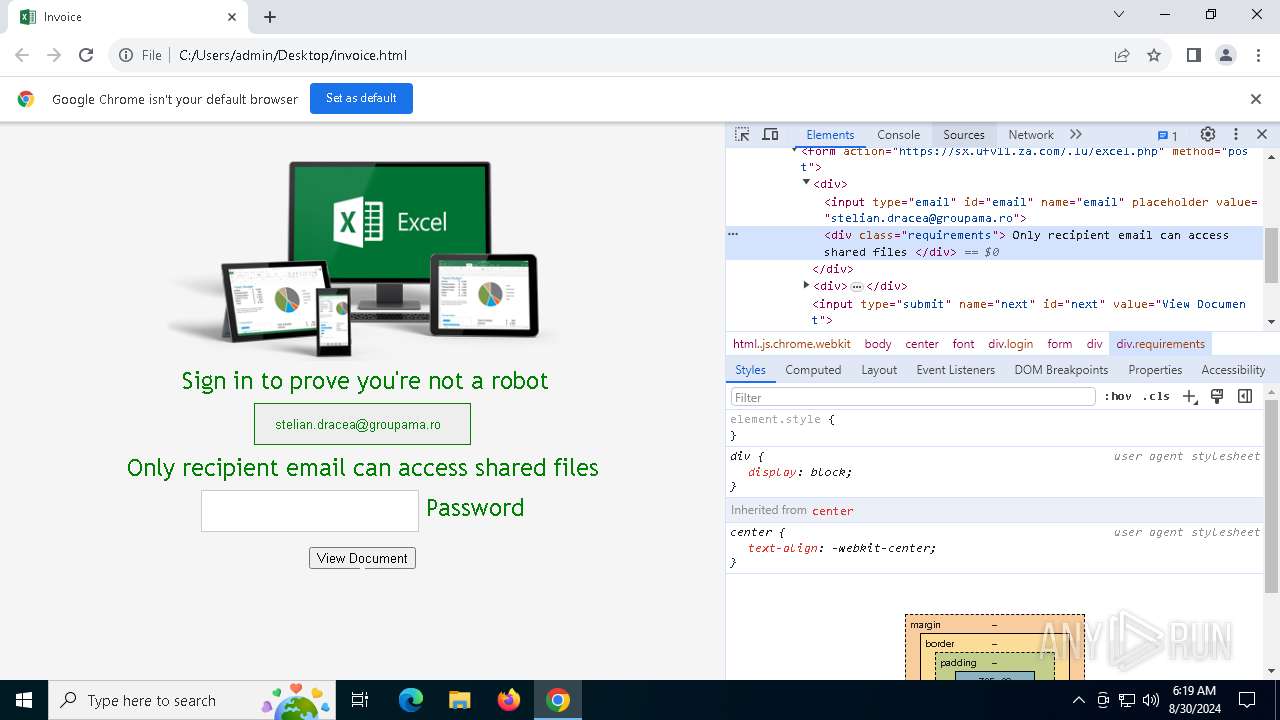Click the box model margin area
1280x720 pixels.
(994, 625)
